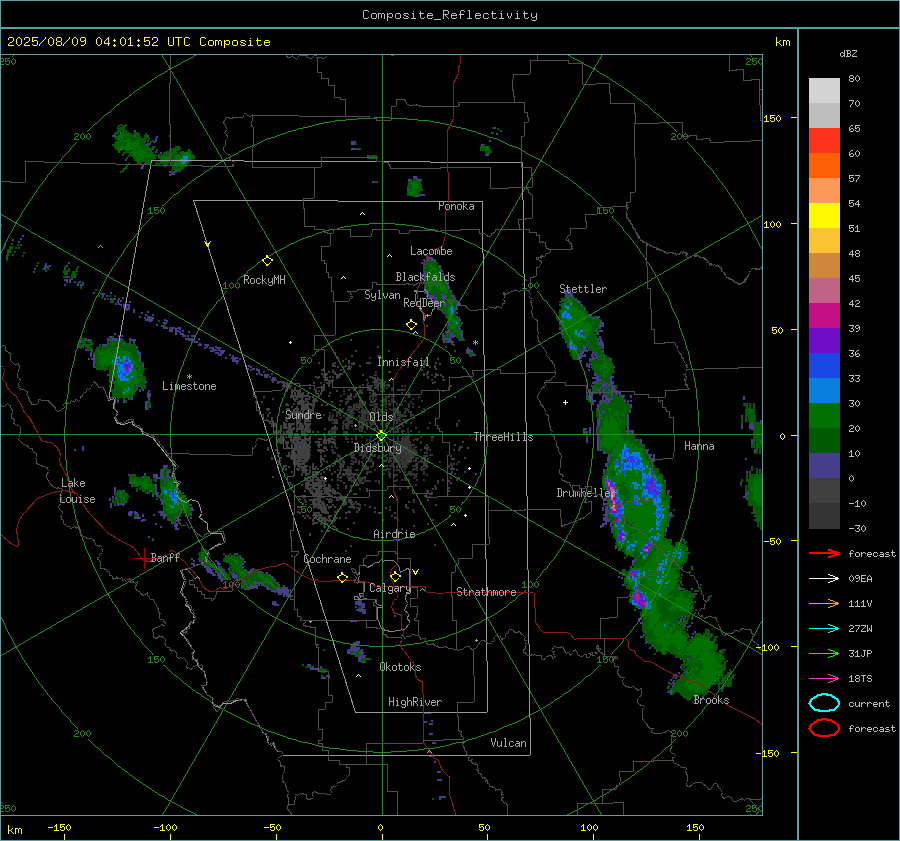
Task: Click the yellow diamond marker near RockyMH
Action: (x=267, y=261)
